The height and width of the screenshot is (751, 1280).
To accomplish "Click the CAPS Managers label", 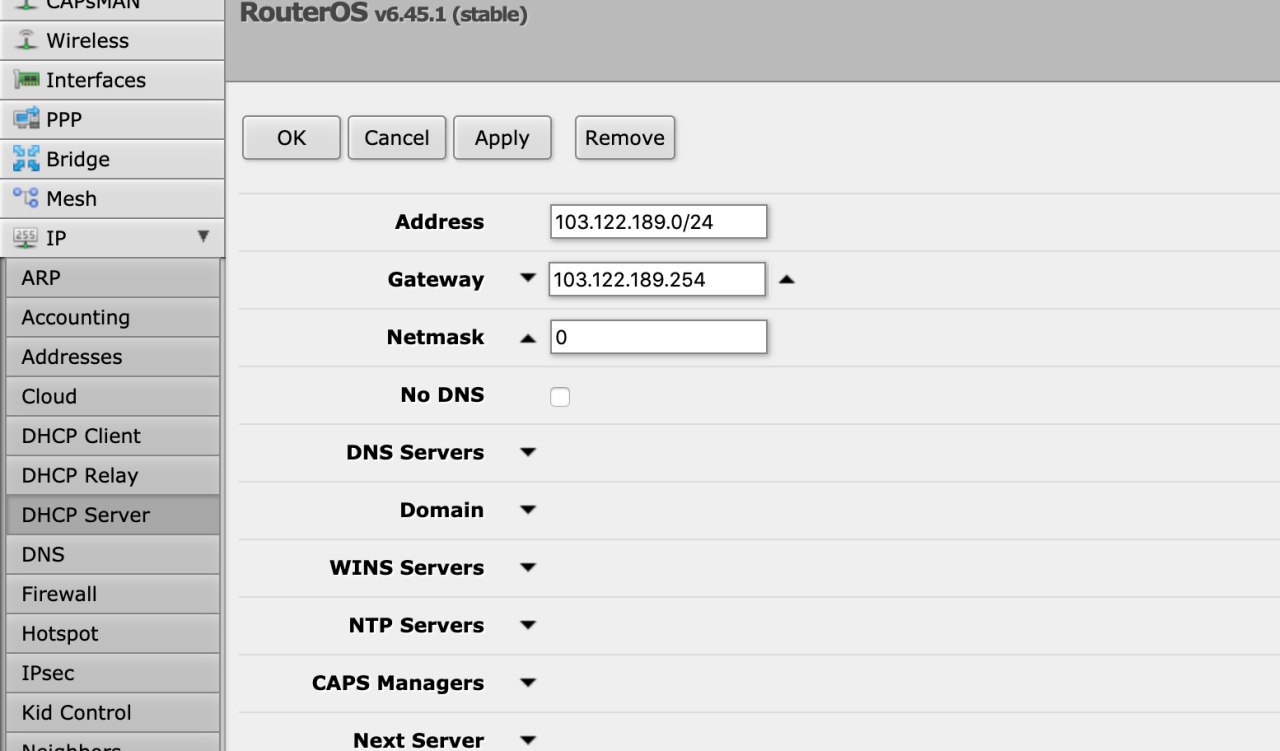I will point(398,683).
